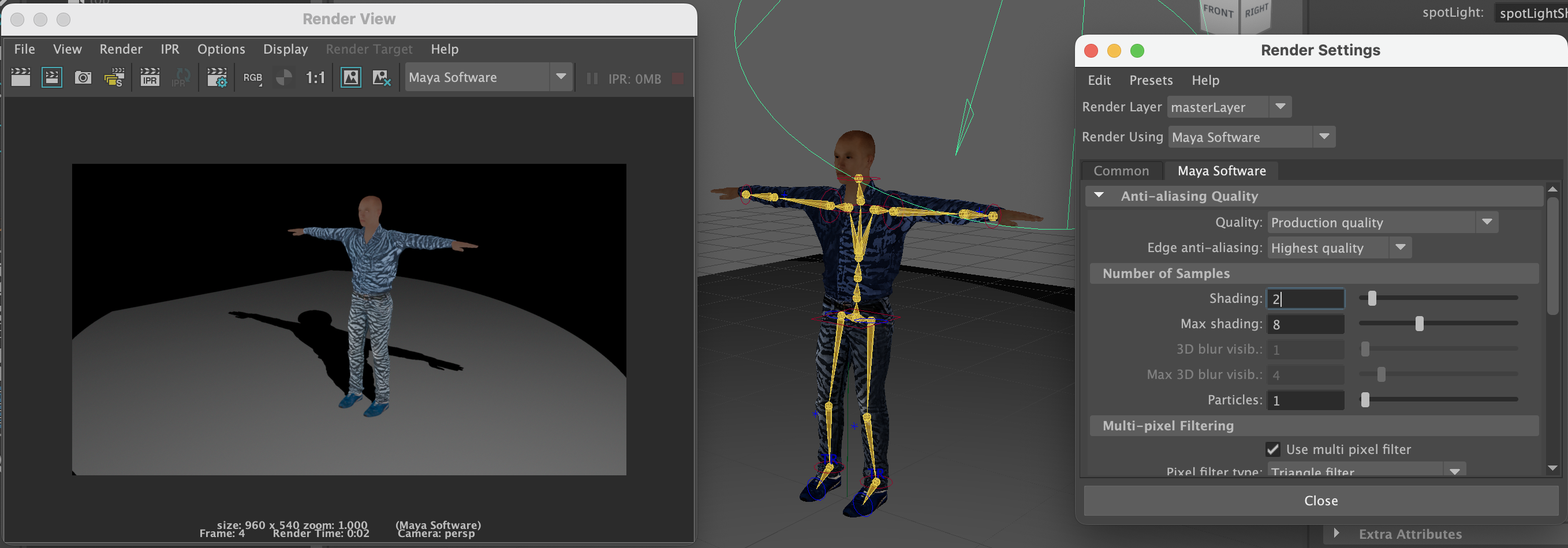Click the Particles samples input field
This screenshot has width=1568, height=548.
(1305, 400)
